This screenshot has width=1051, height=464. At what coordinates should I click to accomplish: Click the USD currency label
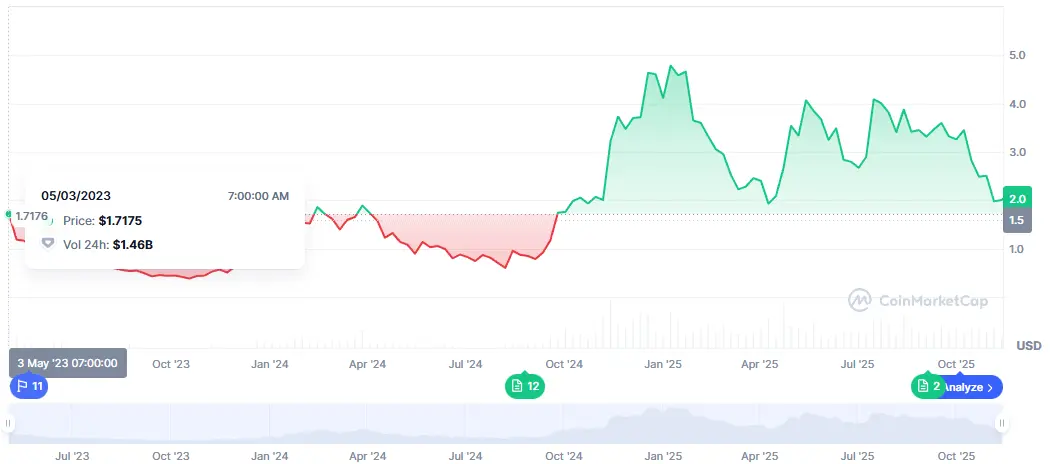[x=1028, y=345]
